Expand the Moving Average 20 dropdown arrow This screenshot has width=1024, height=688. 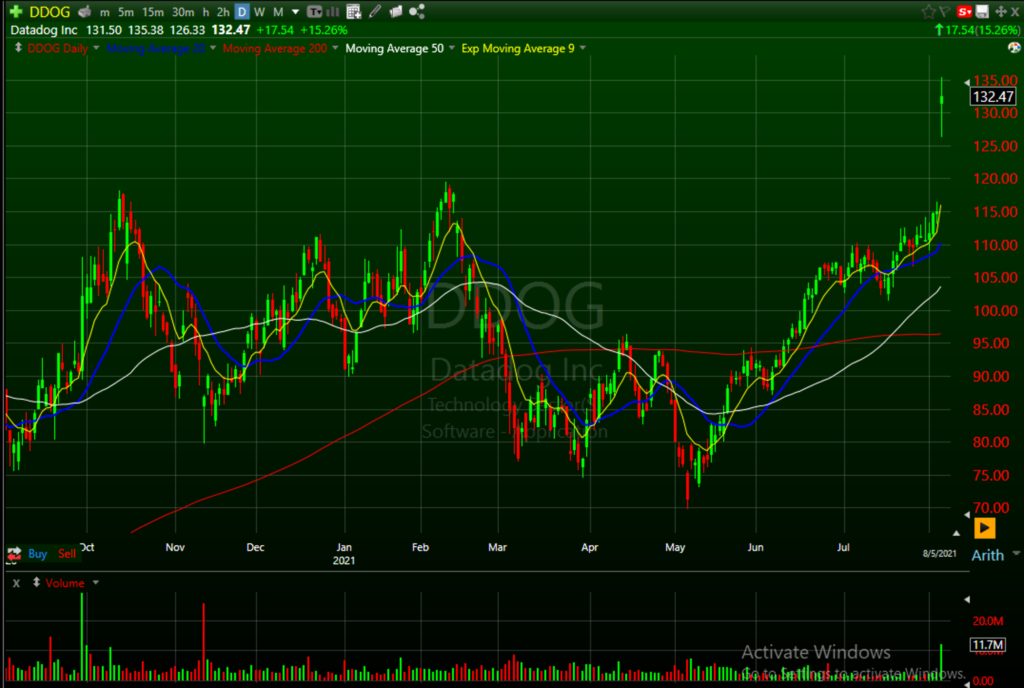coord(213,48)
